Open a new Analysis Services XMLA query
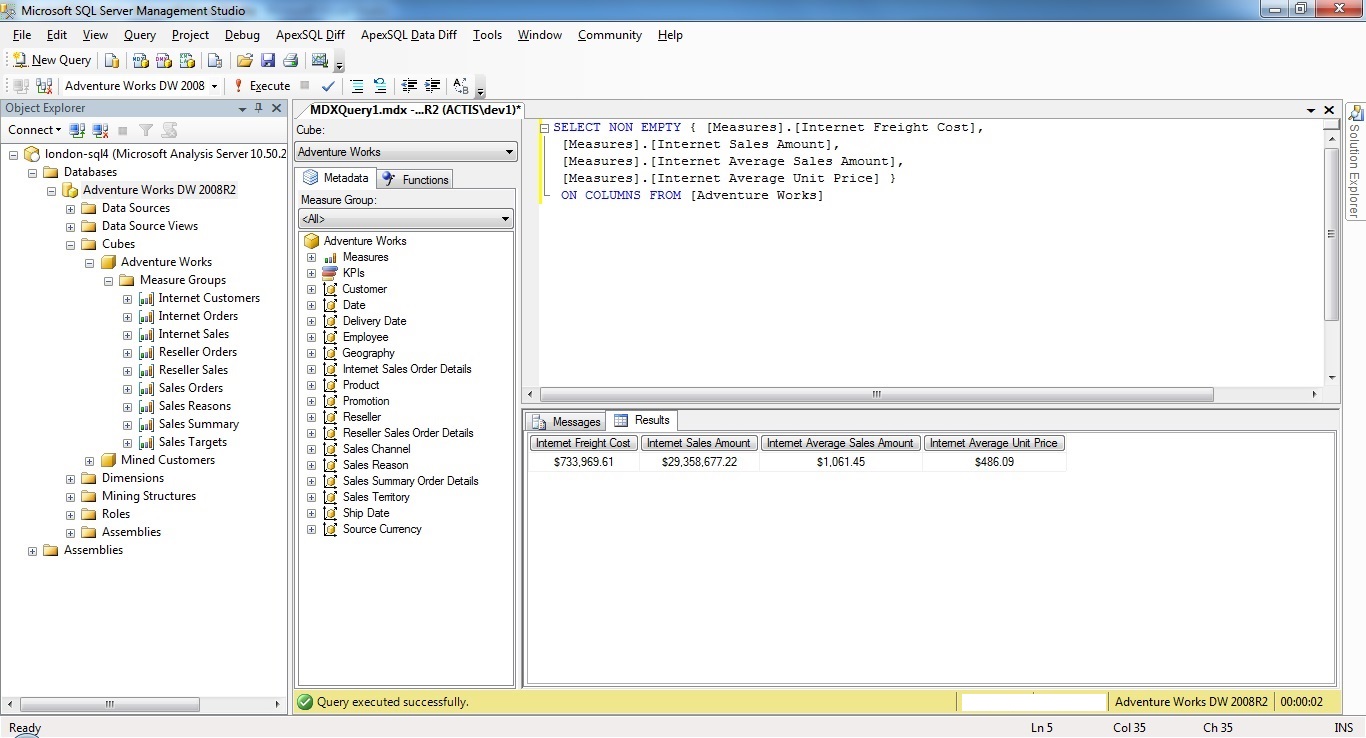The image size is (1366, 738). tap(186, 60)
